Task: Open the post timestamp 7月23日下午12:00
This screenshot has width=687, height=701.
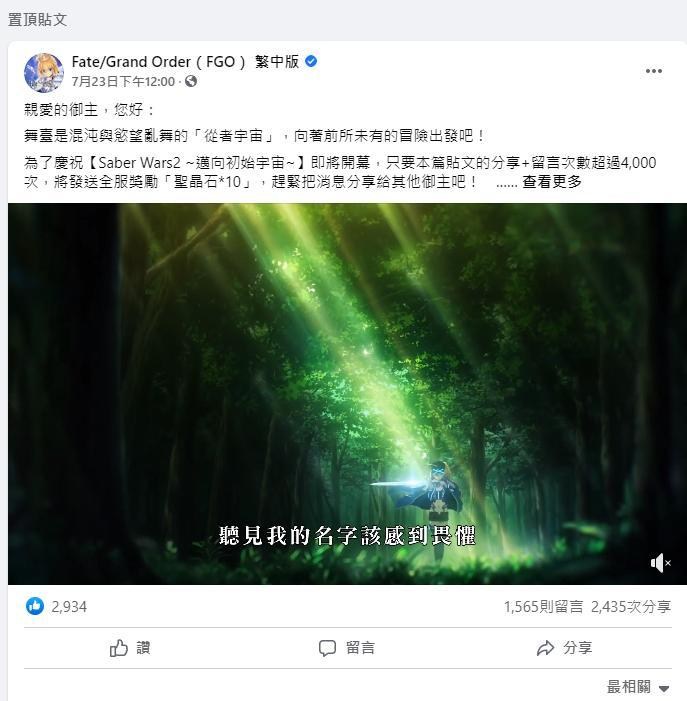Action: coord(123,81)
